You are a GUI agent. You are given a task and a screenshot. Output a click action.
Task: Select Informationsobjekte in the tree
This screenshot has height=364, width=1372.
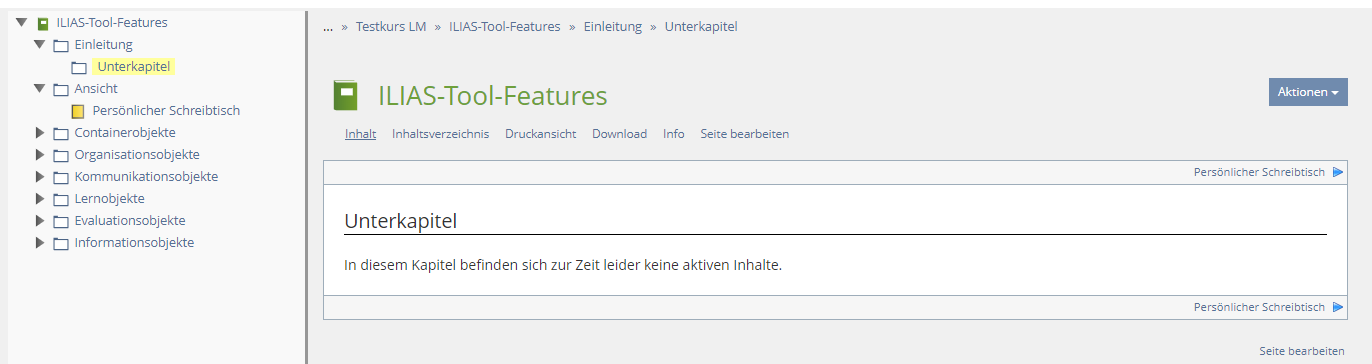tap(134, 243)
